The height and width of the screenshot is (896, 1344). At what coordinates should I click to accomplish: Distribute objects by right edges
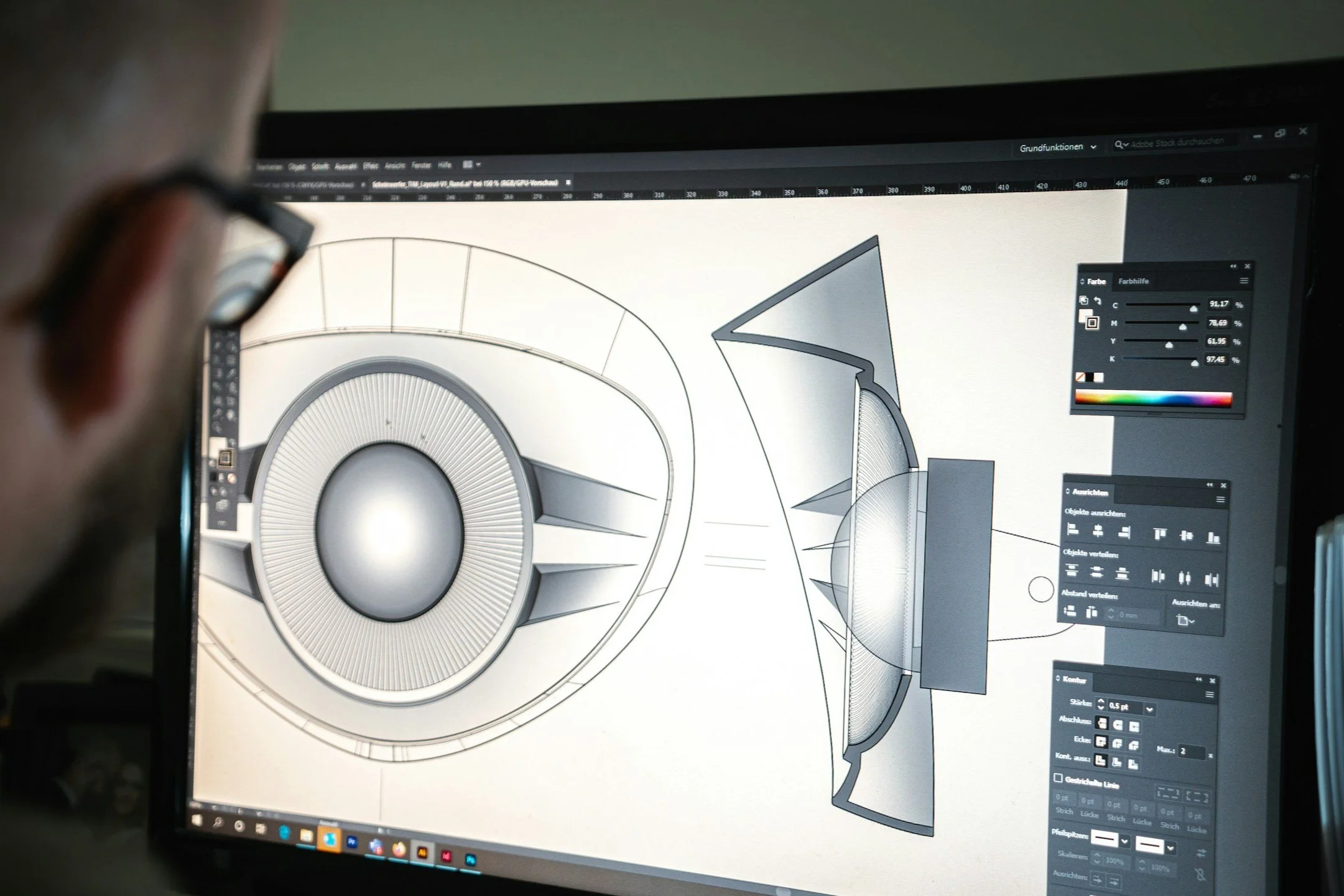pyautogui.click(x=1211, y=580)
